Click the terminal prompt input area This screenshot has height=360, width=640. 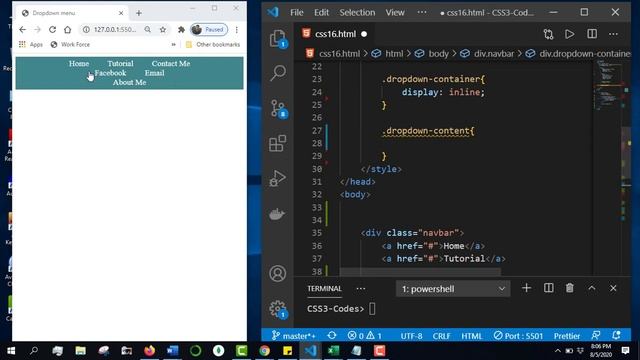click(x=372, y=309)
